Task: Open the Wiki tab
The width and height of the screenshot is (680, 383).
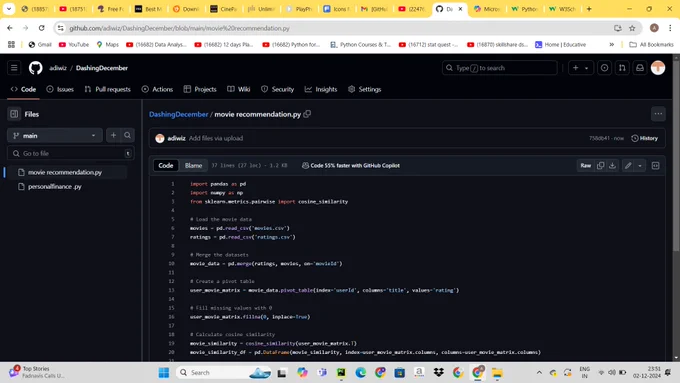Action: coord(239,89)
